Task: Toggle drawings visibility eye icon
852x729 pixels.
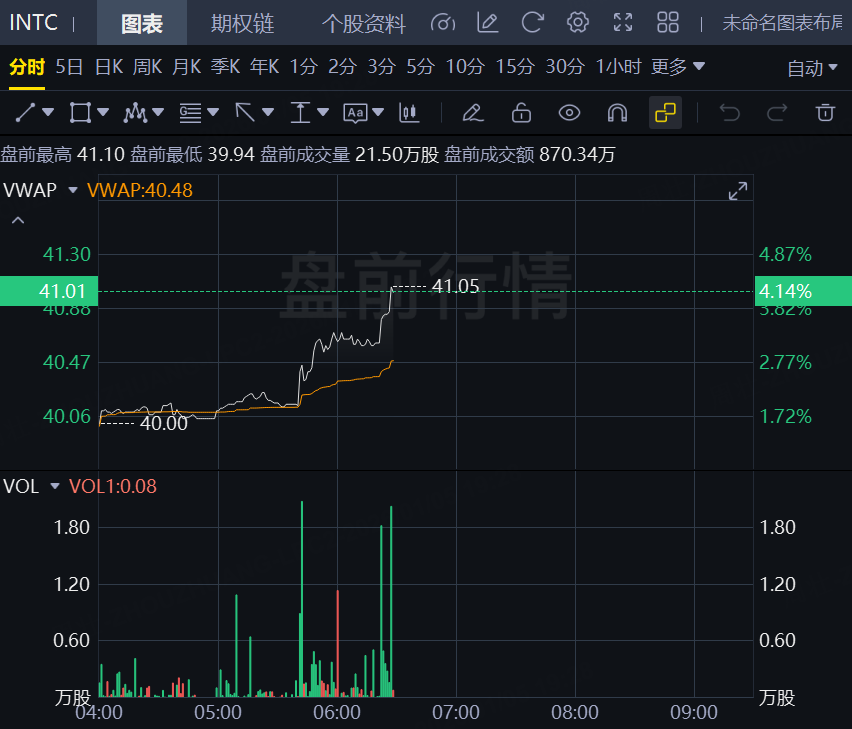Action: click(x=569, y=112)
